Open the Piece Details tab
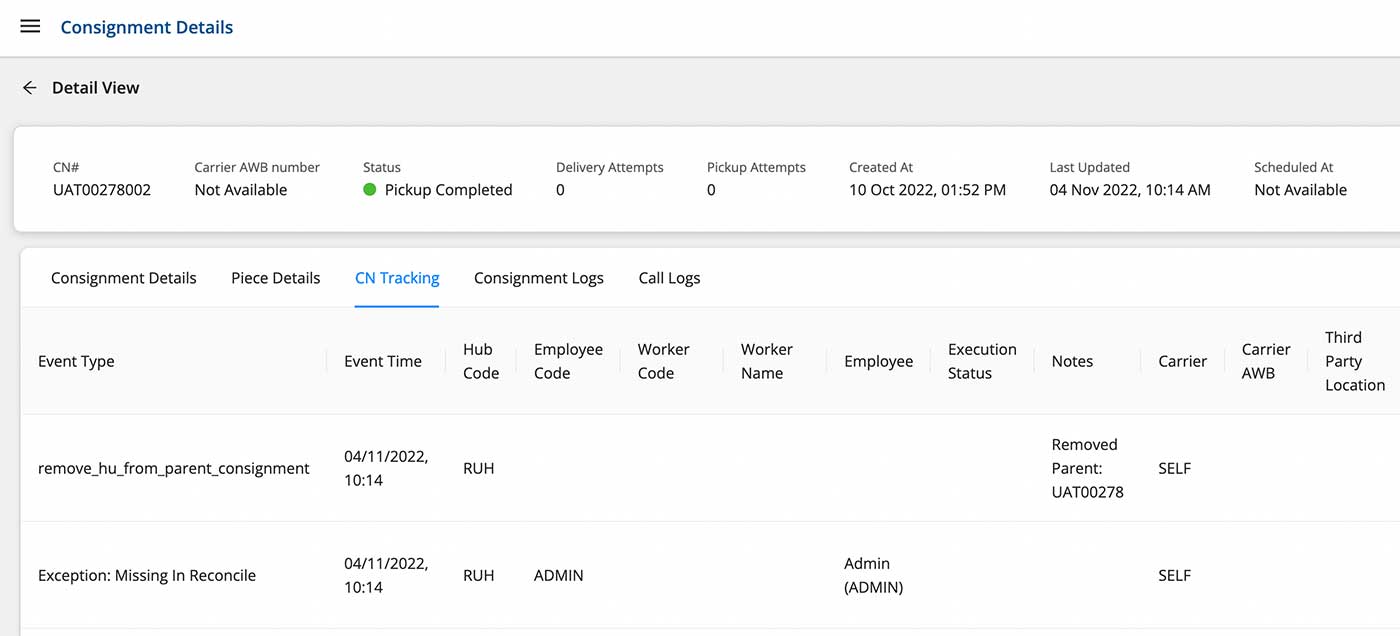 pyautogui.click(x=276, y=278)
